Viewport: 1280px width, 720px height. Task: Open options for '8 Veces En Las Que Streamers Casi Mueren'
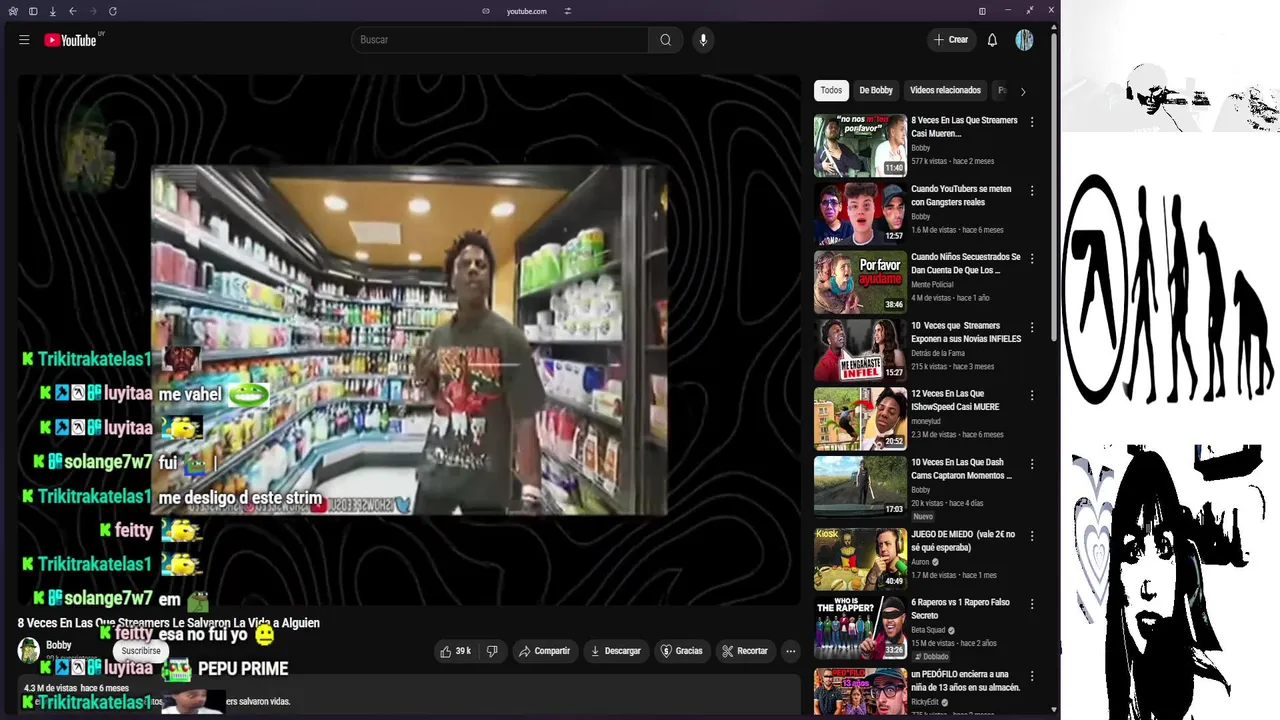[1032, 122]
